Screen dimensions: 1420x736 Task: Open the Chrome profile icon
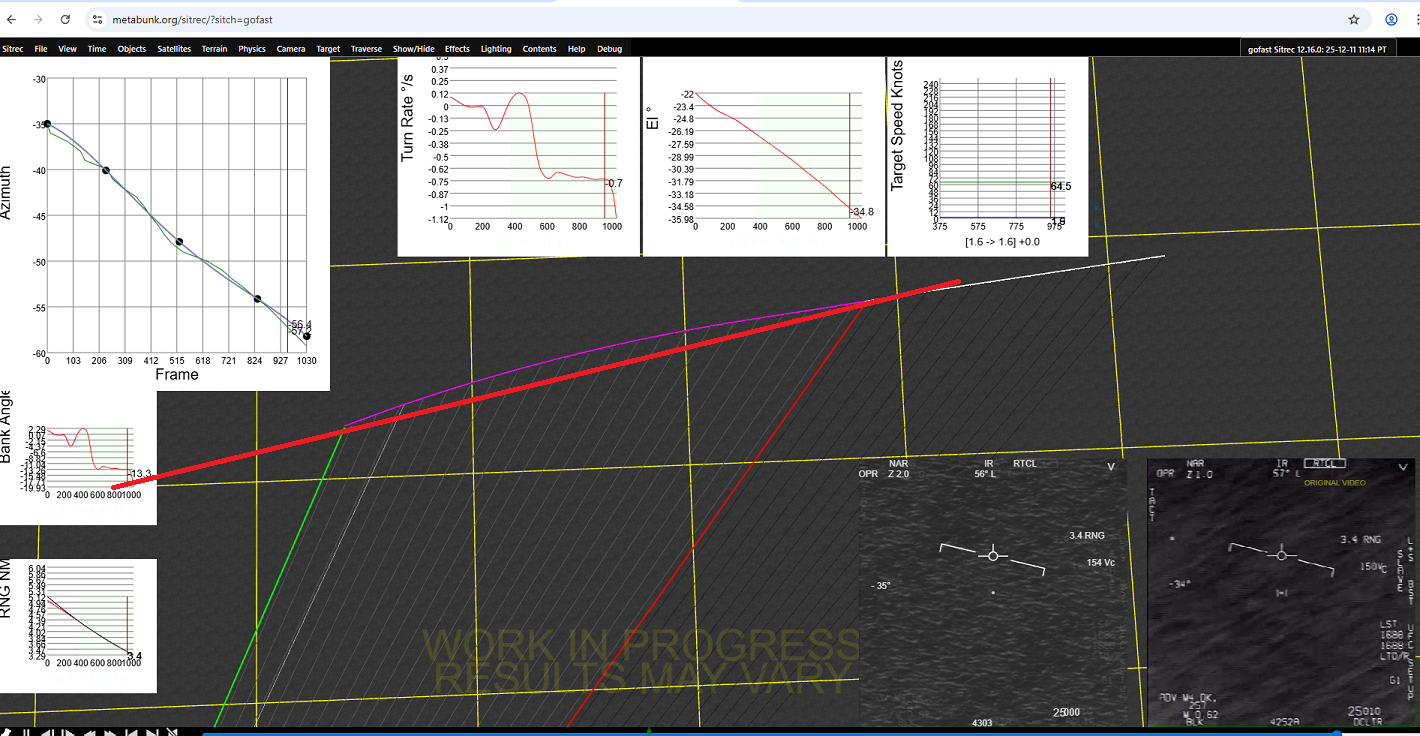click(1391, 19)
